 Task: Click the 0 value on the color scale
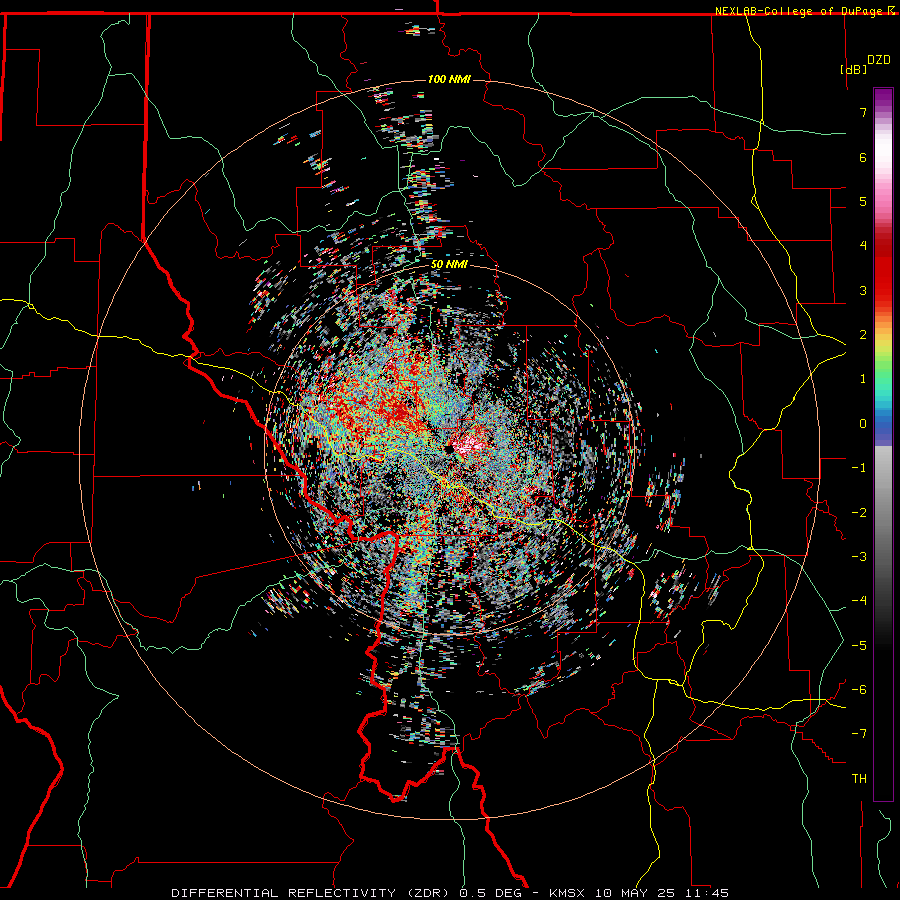click(x=863, y=424)
